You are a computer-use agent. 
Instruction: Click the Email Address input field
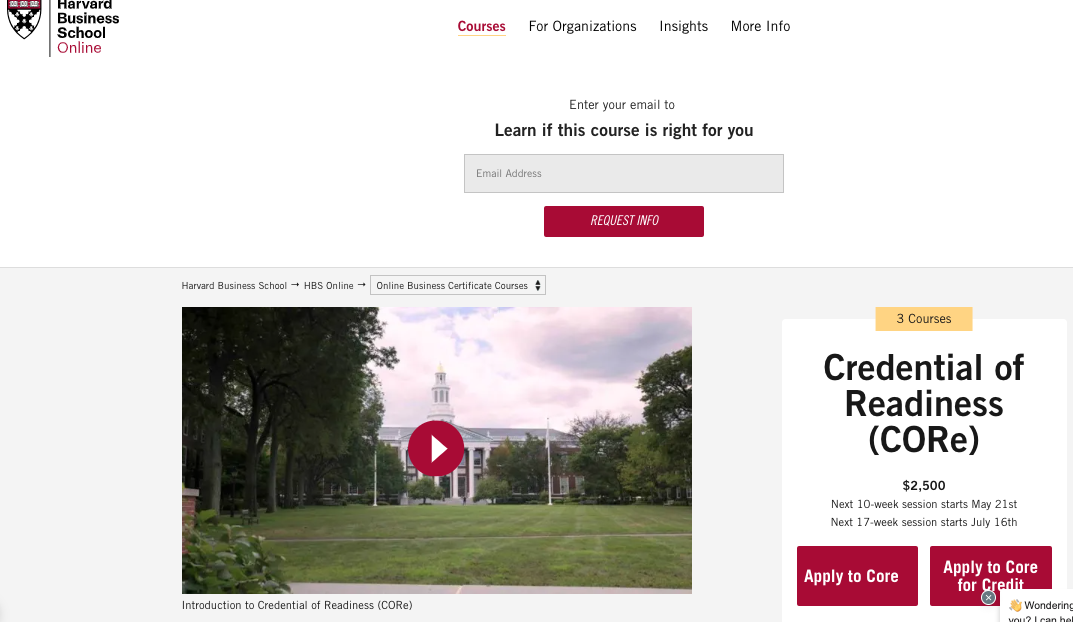pos(623,173)
